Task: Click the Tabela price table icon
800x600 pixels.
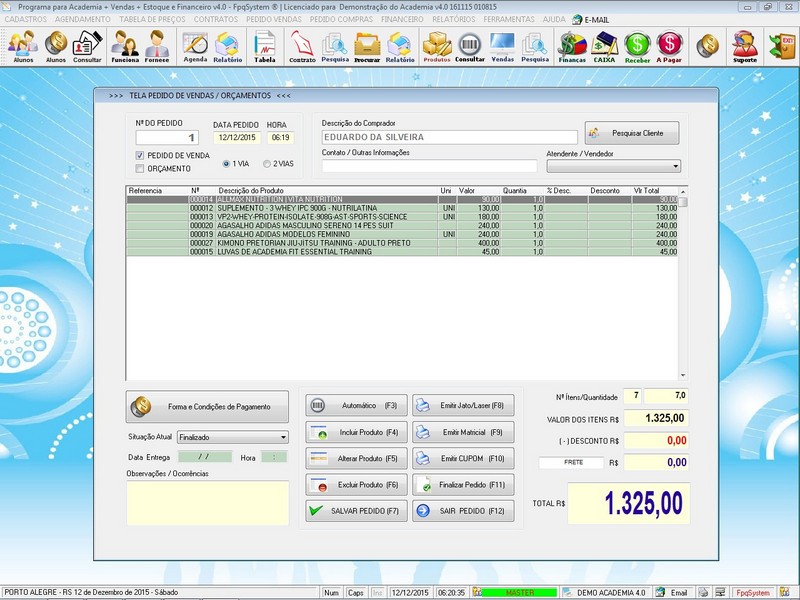Action: [265, 46]
